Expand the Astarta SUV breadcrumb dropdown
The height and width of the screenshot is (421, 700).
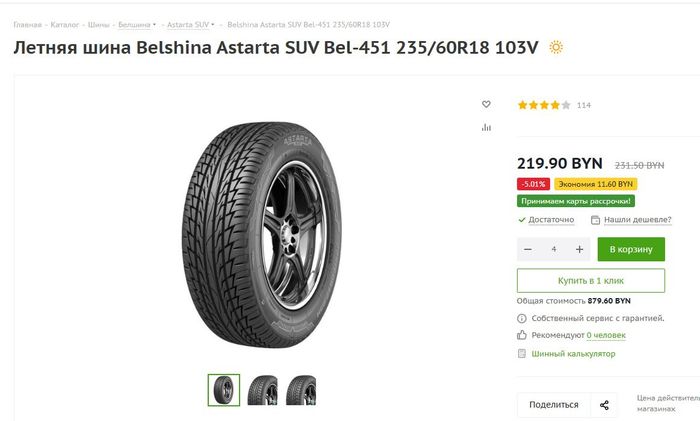213,24
